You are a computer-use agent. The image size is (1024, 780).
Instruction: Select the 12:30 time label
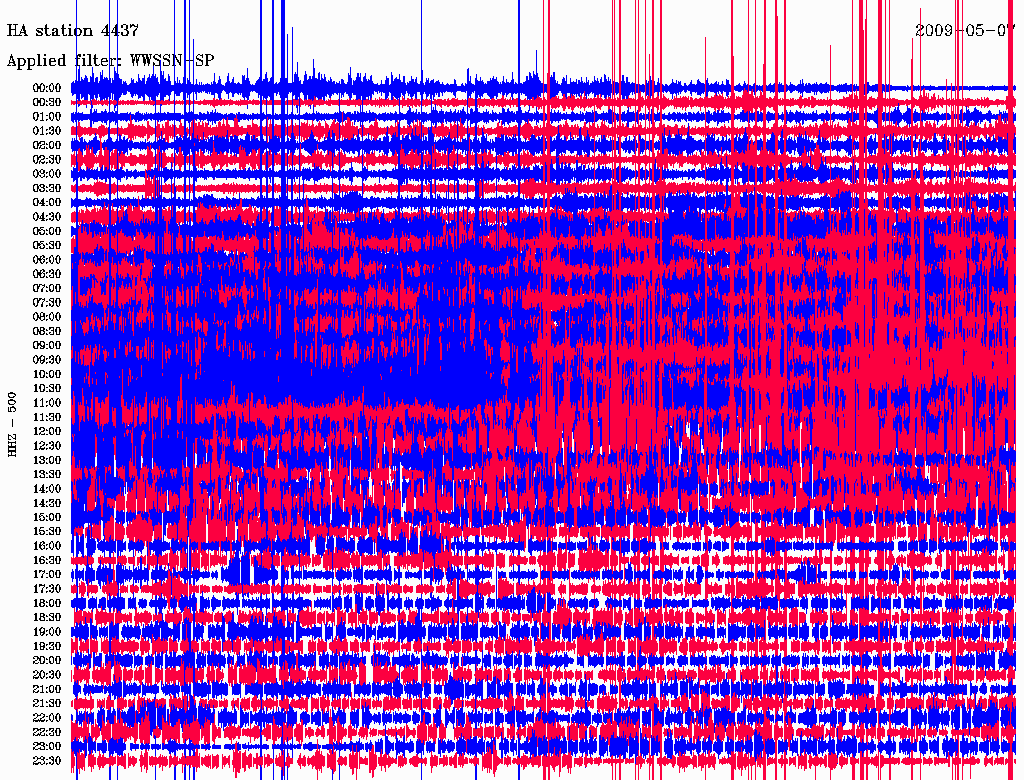(47, 446)
